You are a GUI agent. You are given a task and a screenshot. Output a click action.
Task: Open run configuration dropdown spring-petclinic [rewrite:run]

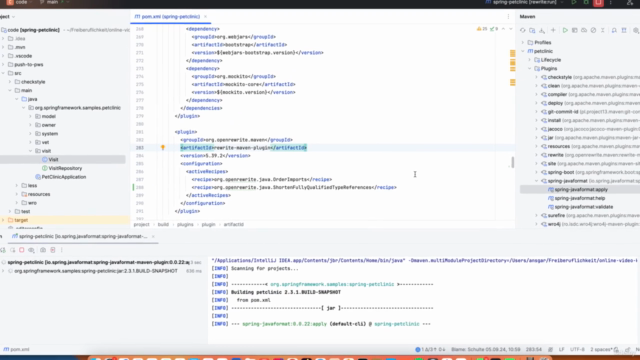pos(524,2)
